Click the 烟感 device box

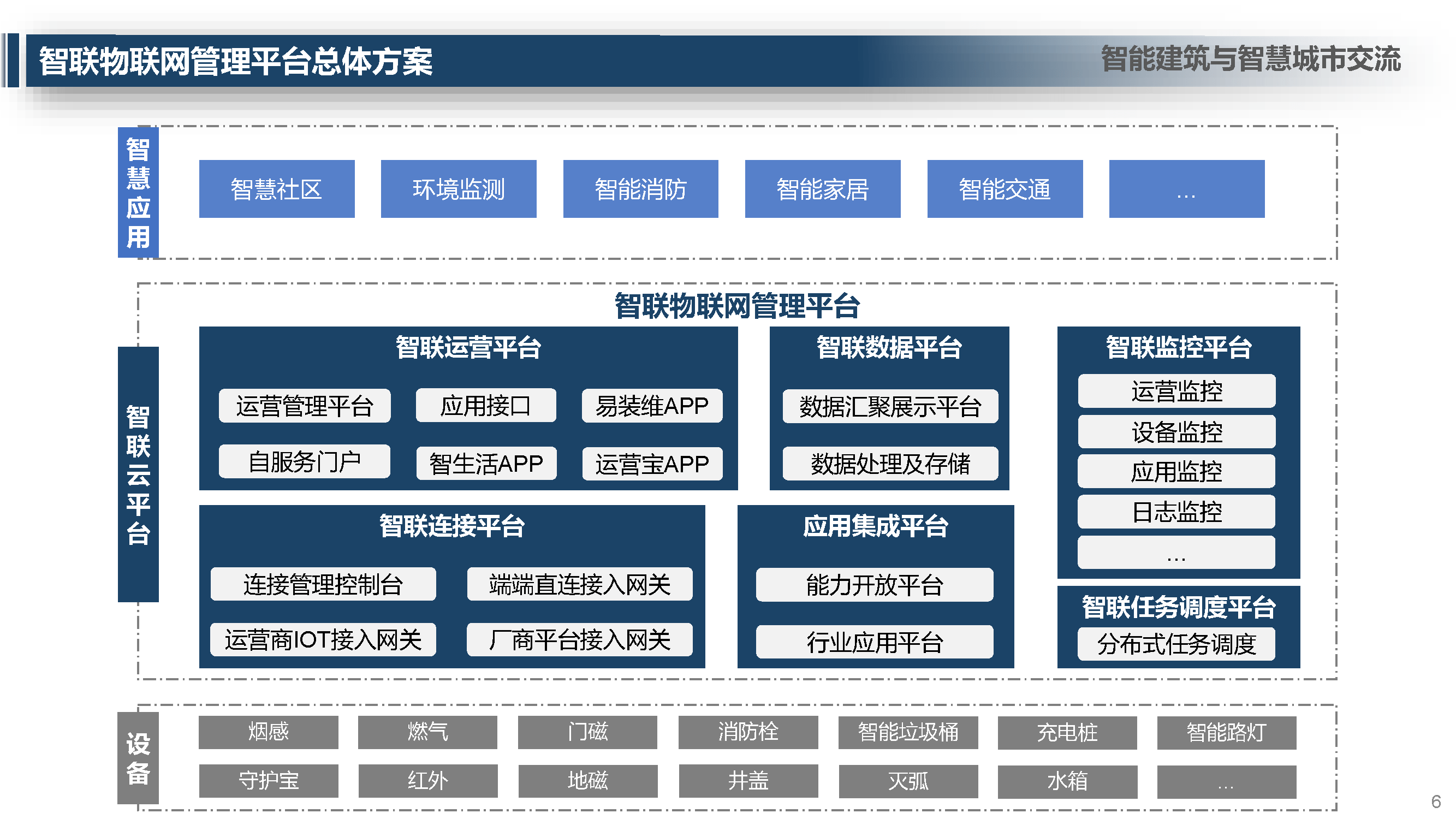(269, 732)
